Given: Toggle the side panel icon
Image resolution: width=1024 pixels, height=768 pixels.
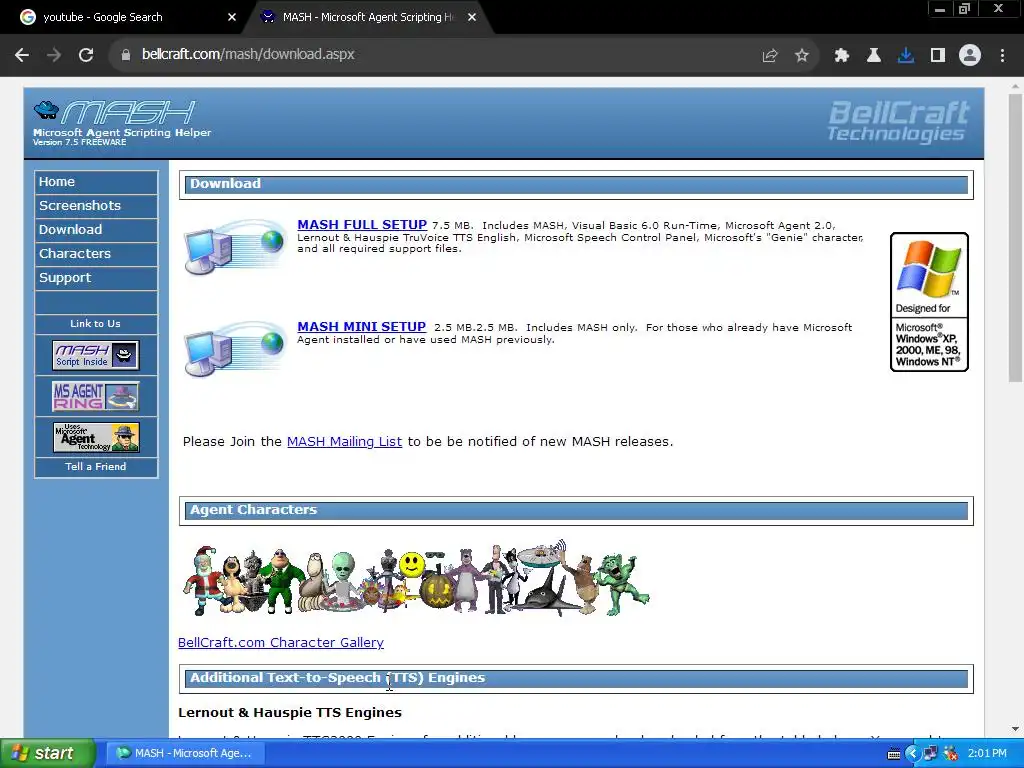Looking at the screenshot, I should click(x=938, y=56).
